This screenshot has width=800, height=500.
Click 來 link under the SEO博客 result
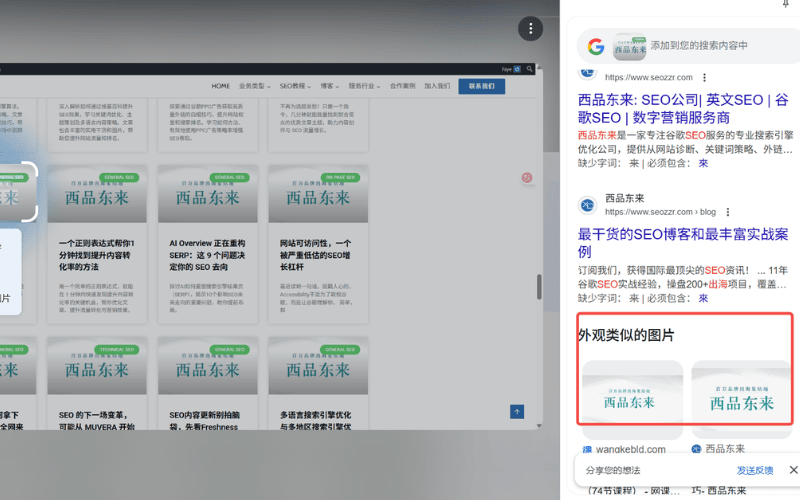(703, 298)
